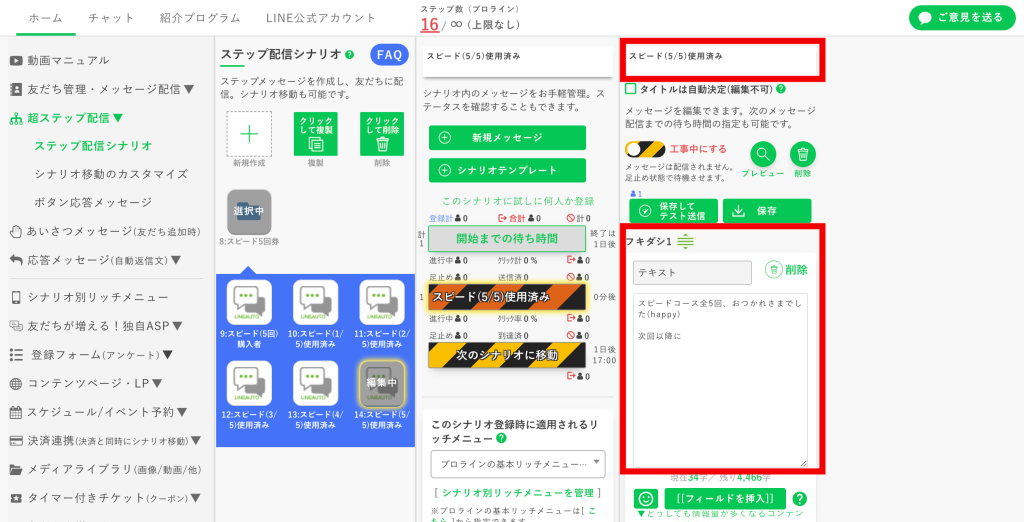
Task: Switch to the ホーム tab
Action: tap(46, 18)
